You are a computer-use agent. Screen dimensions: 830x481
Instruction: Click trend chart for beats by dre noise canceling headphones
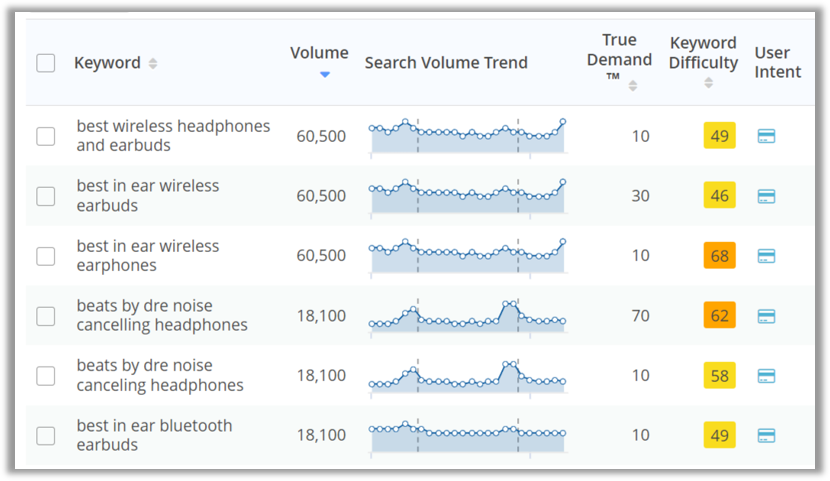click(468, 376)
